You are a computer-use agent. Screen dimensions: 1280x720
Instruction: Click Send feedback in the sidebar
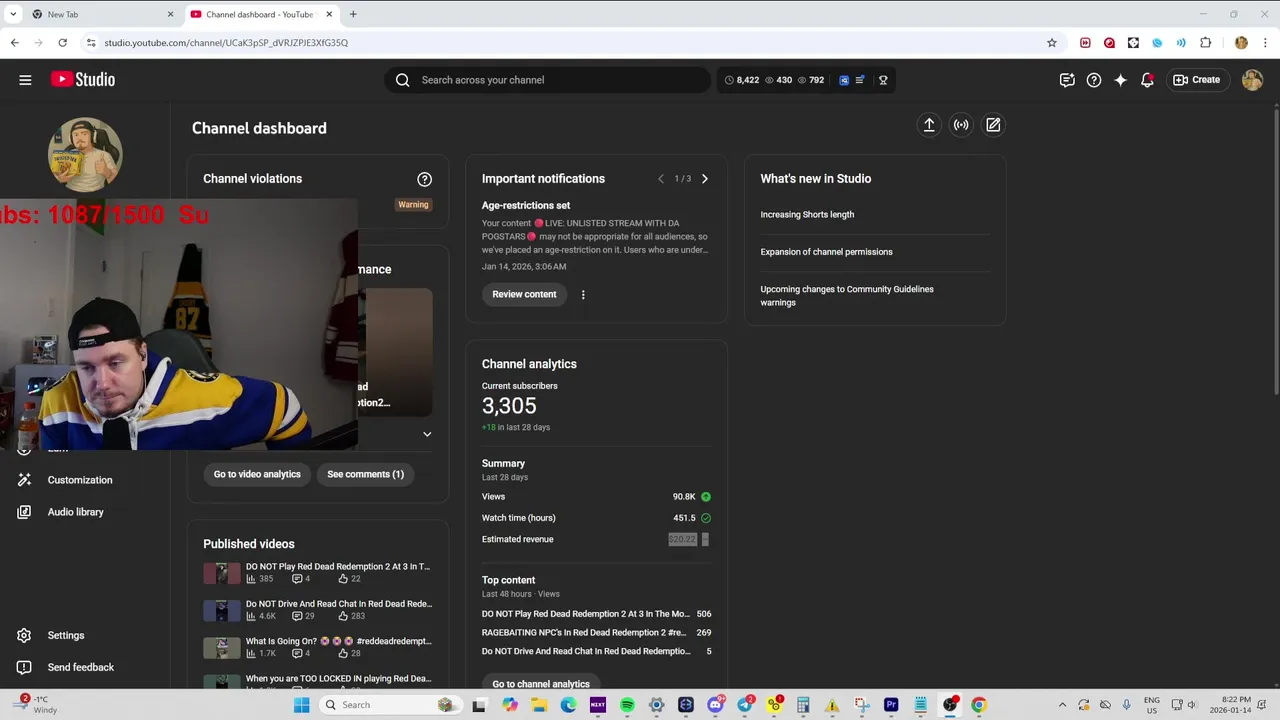80,667
